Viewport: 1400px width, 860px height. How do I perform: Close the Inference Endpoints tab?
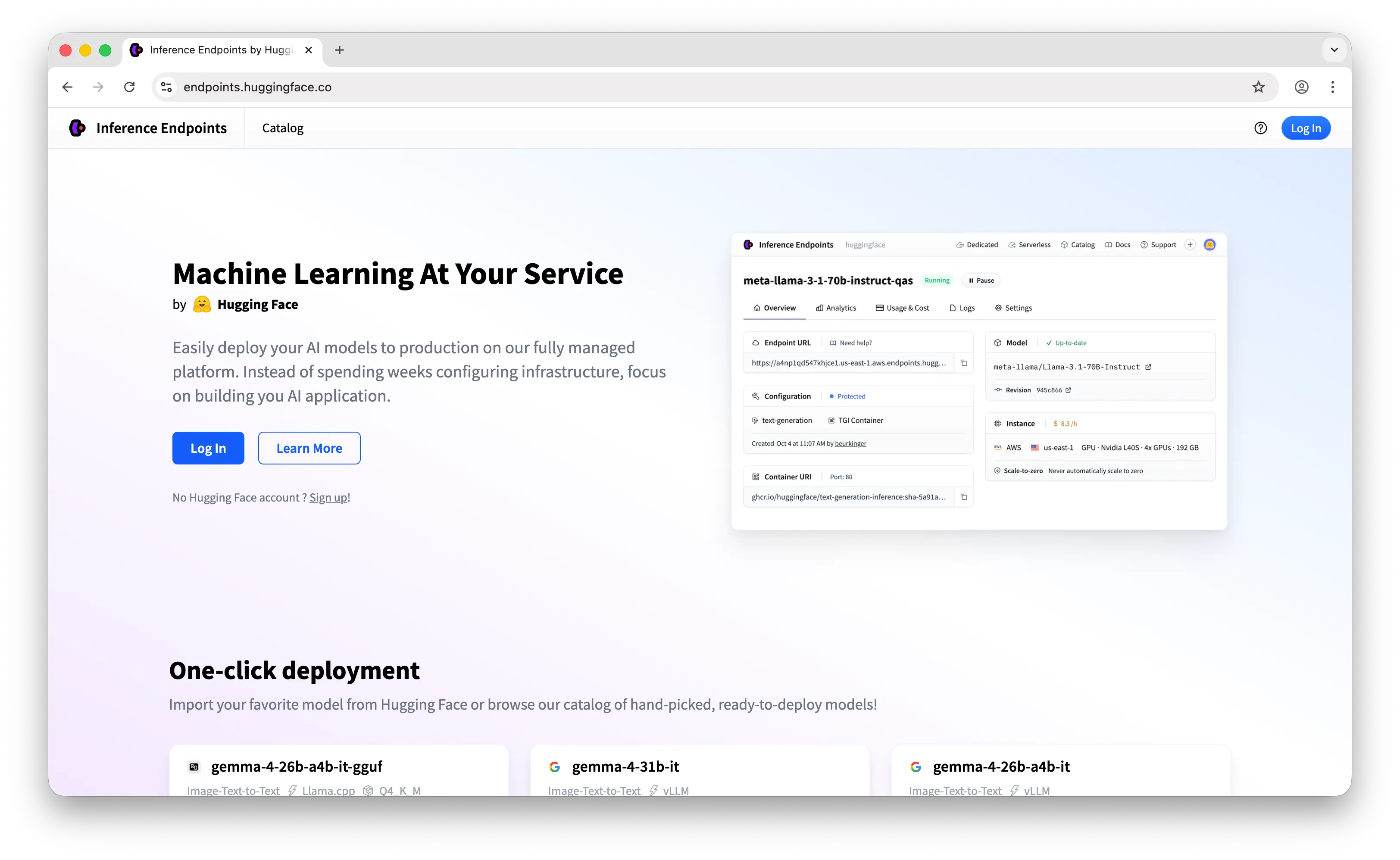pos(308,50)
